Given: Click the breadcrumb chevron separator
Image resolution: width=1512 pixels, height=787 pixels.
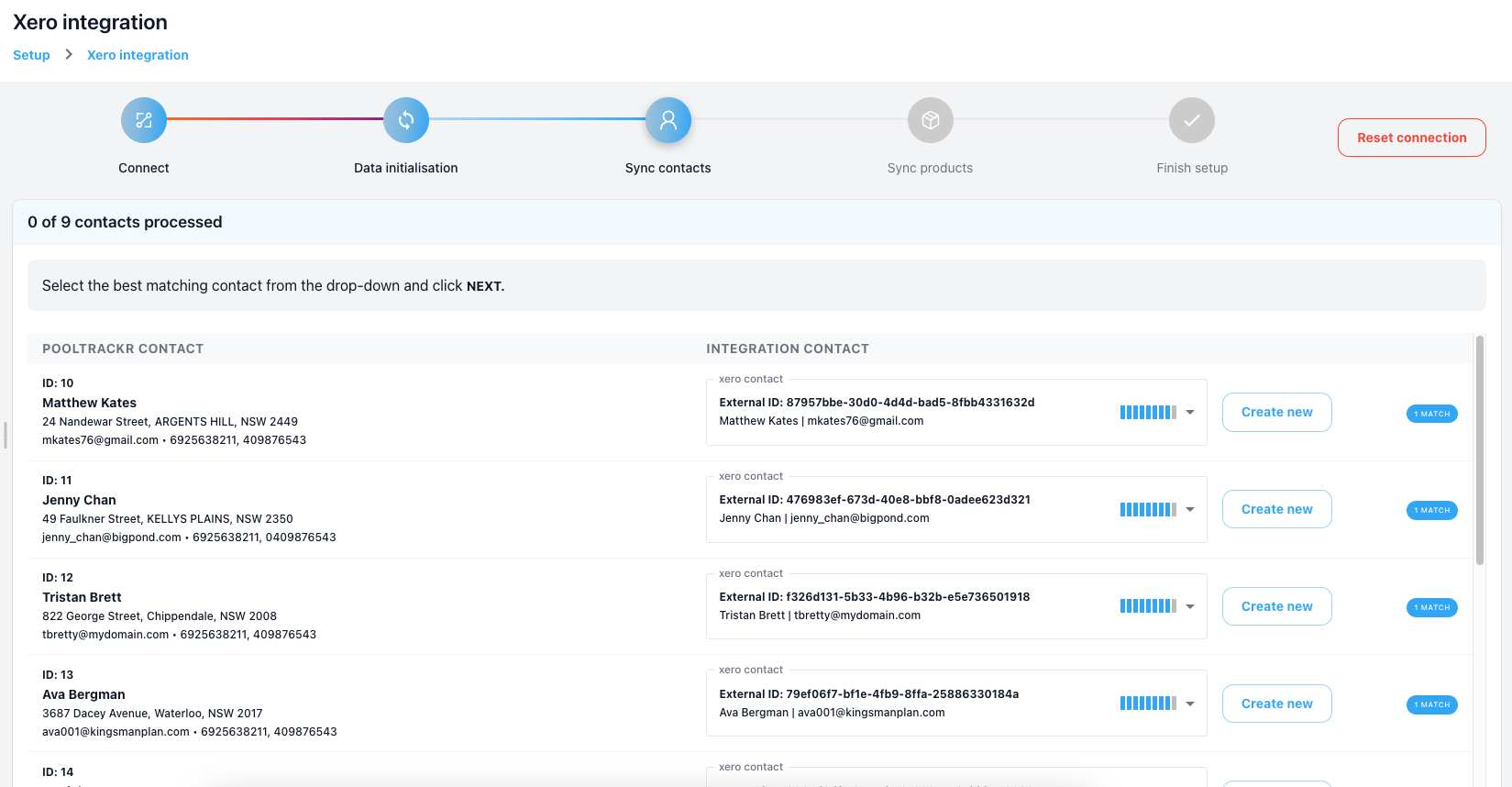Looking at the screenshot, I should tap(69, 54).
